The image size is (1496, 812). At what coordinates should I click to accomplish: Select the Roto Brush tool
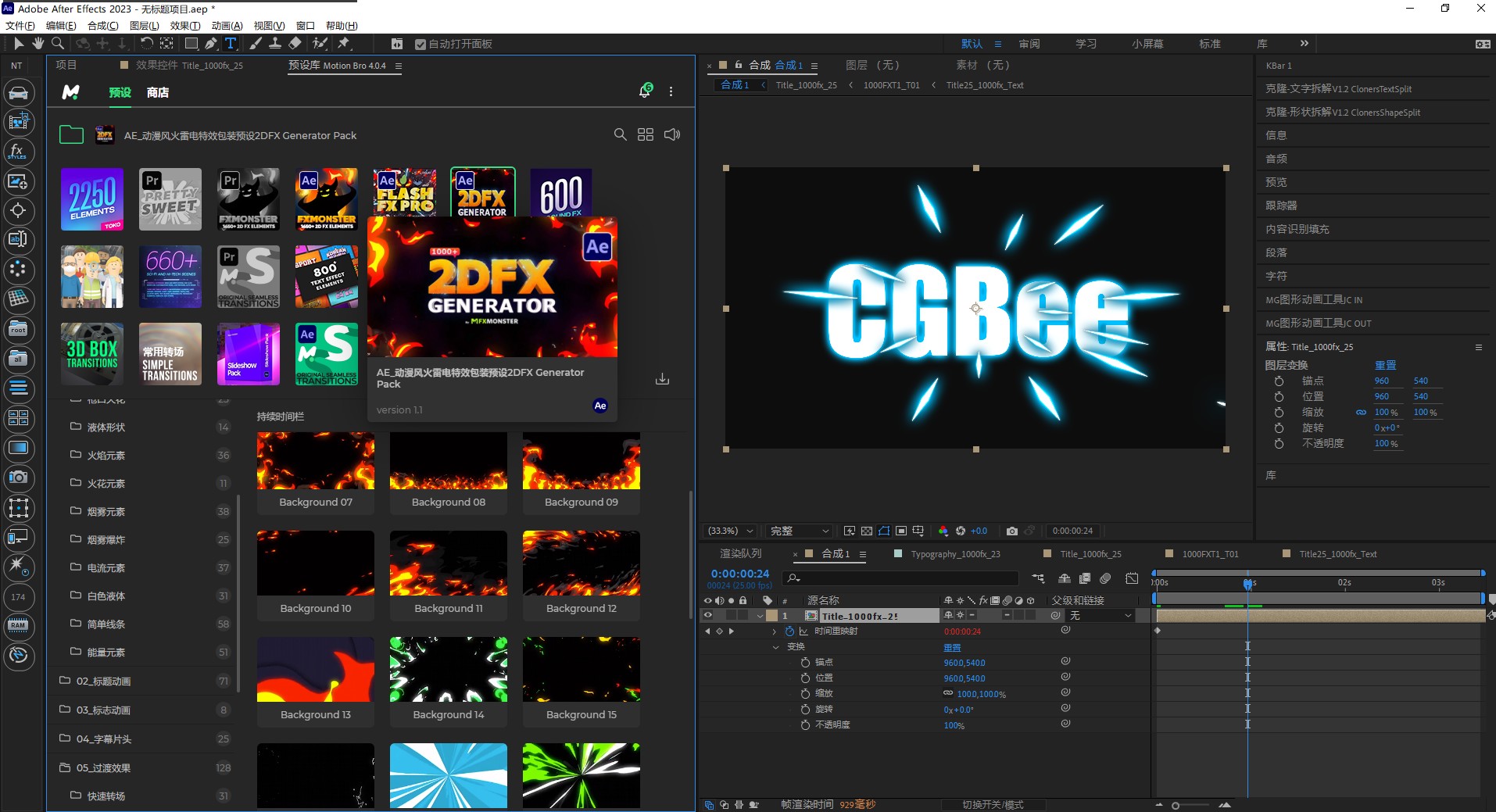point(320,44)
